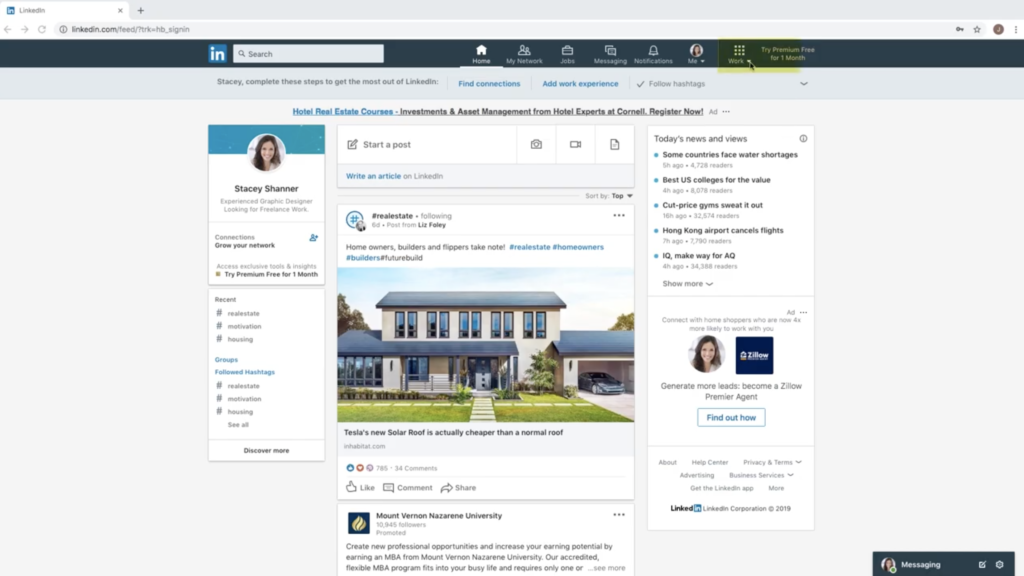Screen dimensions: 1024x576
Task: Open the top banner ad options ellipsis
Action: [x=726, y=112]
